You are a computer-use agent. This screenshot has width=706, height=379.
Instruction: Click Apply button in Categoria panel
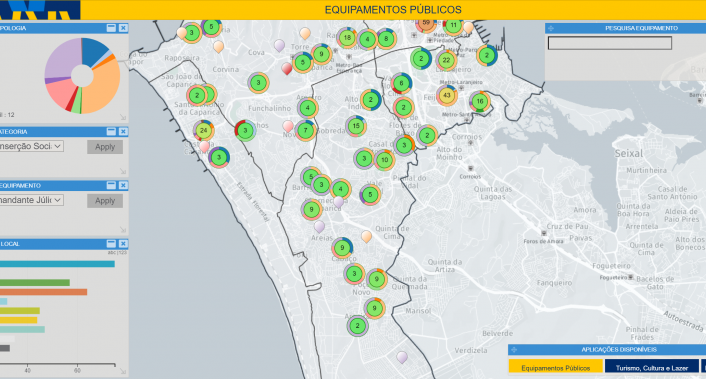coord(105,147)
